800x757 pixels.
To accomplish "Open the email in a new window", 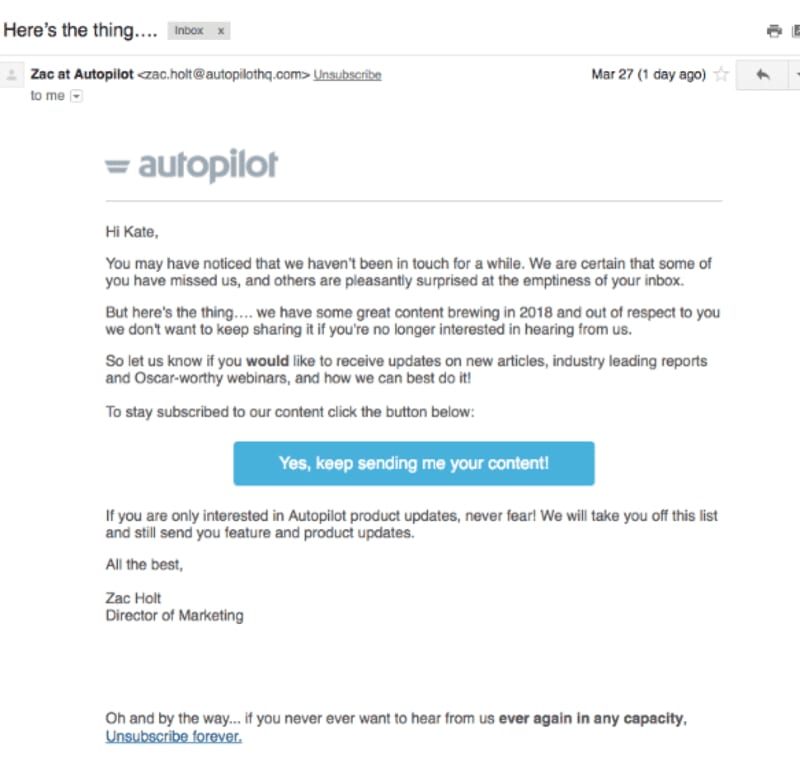I will (x=796, y=31).
